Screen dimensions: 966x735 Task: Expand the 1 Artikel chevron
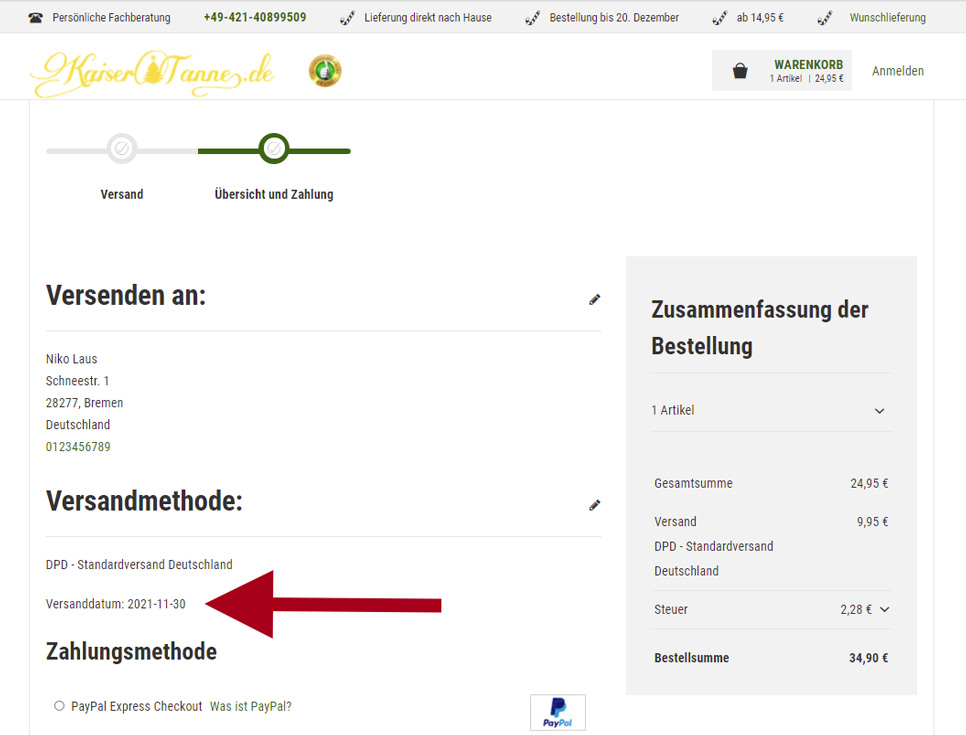[879, 411]
